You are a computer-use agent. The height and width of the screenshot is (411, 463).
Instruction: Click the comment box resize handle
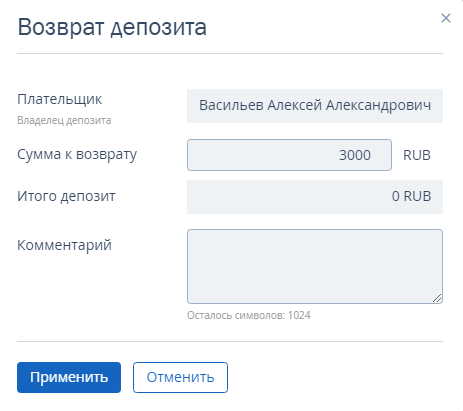pos(437,298)
